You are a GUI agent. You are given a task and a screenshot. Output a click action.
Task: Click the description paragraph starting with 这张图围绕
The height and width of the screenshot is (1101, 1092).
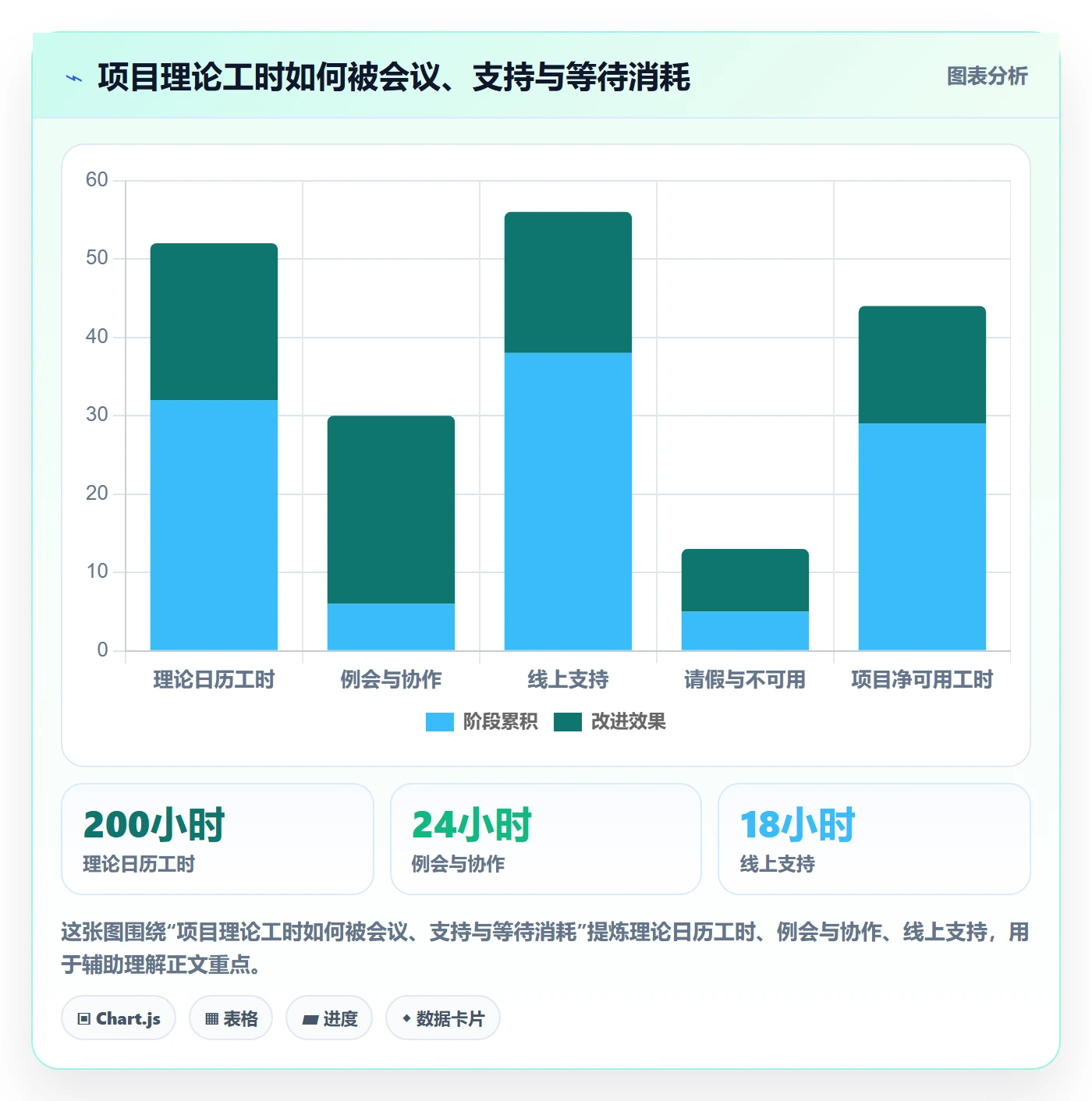coord(545,948)
